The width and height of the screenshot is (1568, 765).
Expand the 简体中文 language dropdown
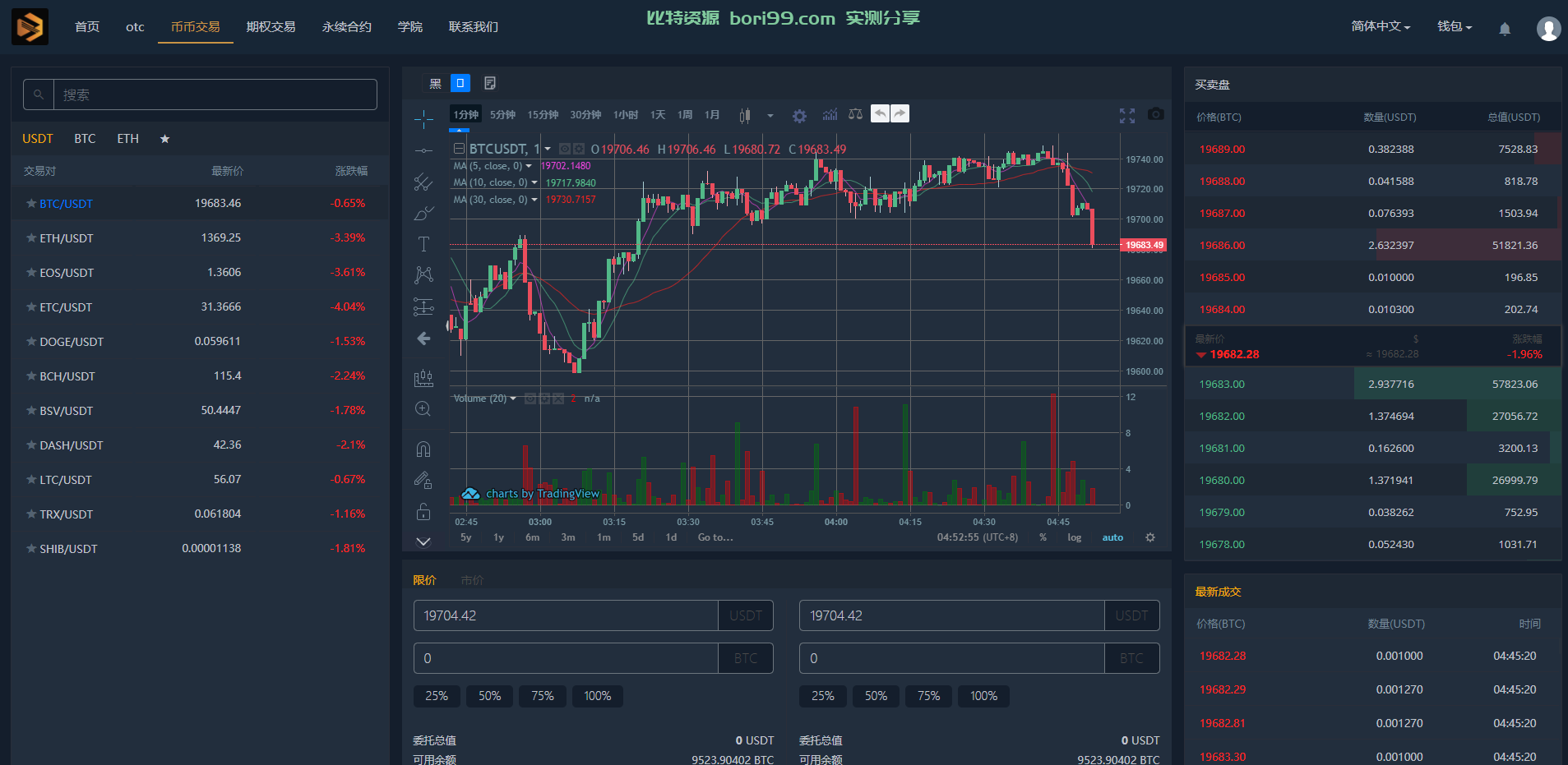(1381, 26)
